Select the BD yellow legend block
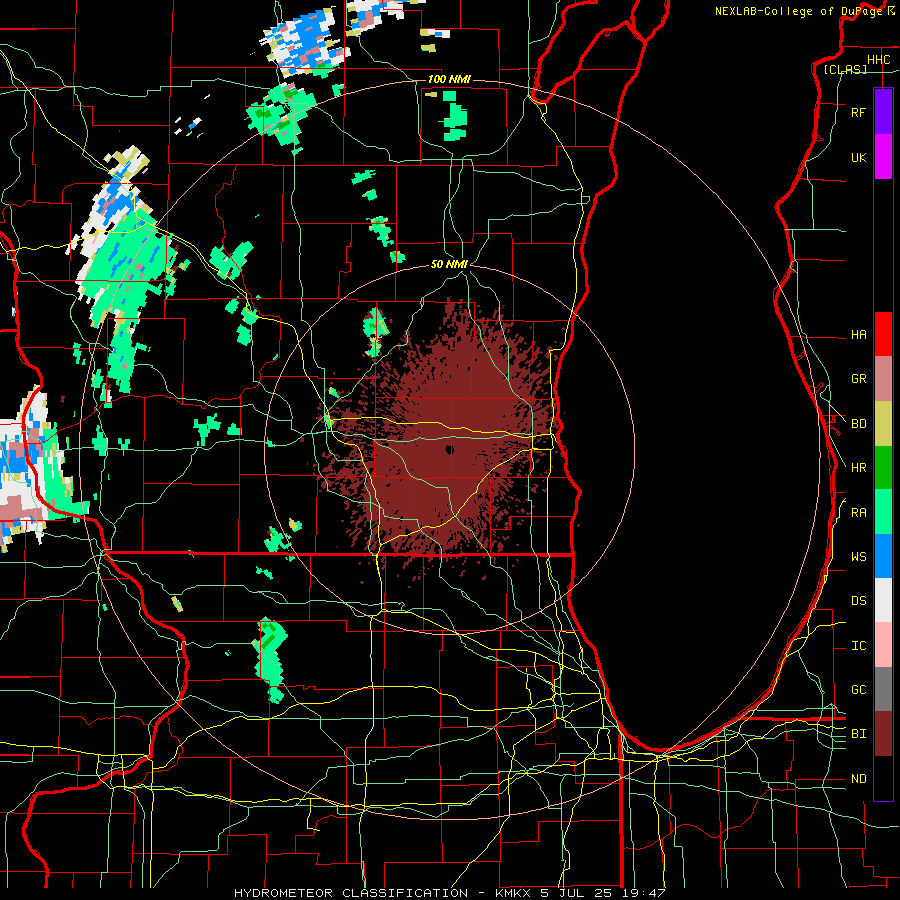 point(883,424)
